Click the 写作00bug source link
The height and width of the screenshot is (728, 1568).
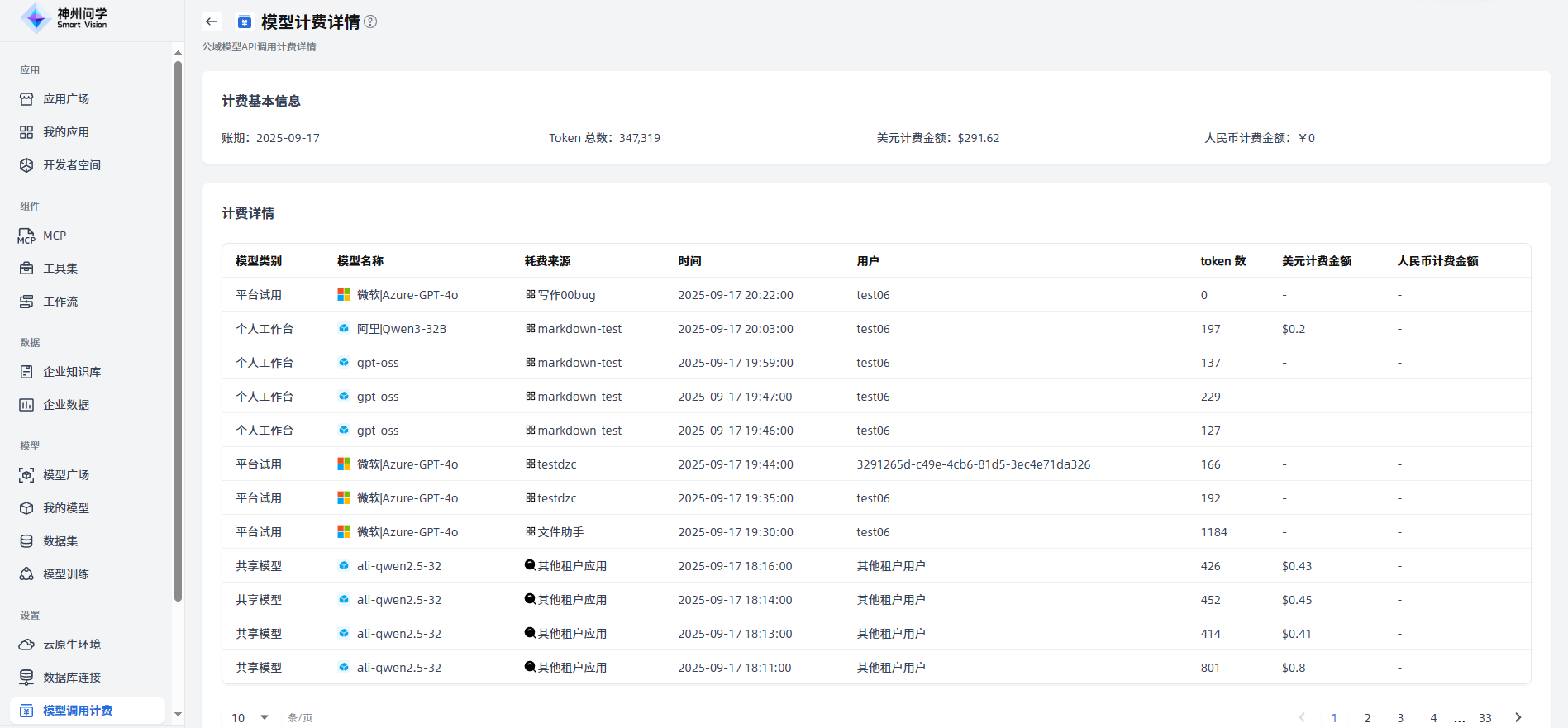click(x=566, y=295)
